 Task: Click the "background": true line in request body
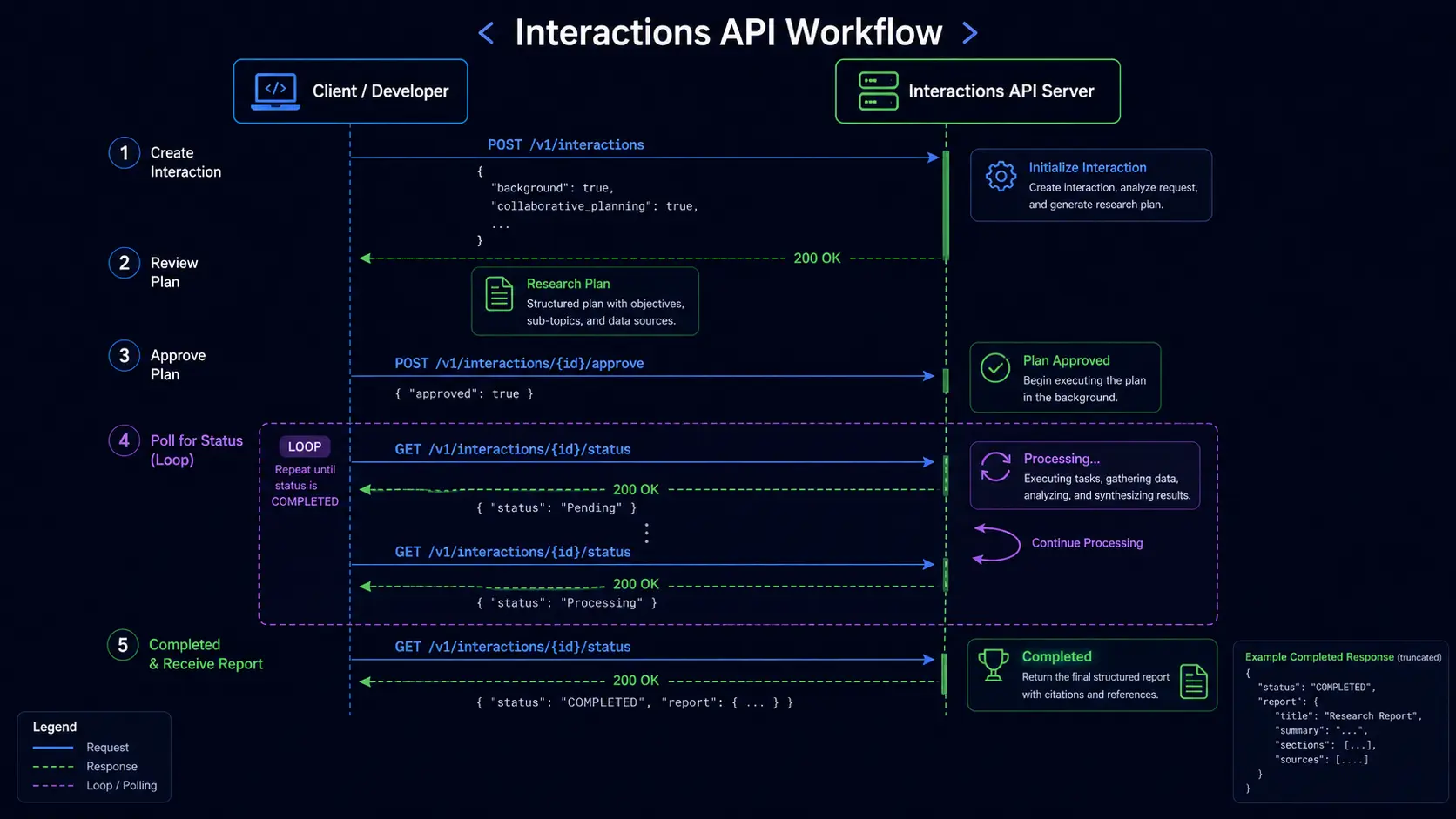[x=553, y=188]
